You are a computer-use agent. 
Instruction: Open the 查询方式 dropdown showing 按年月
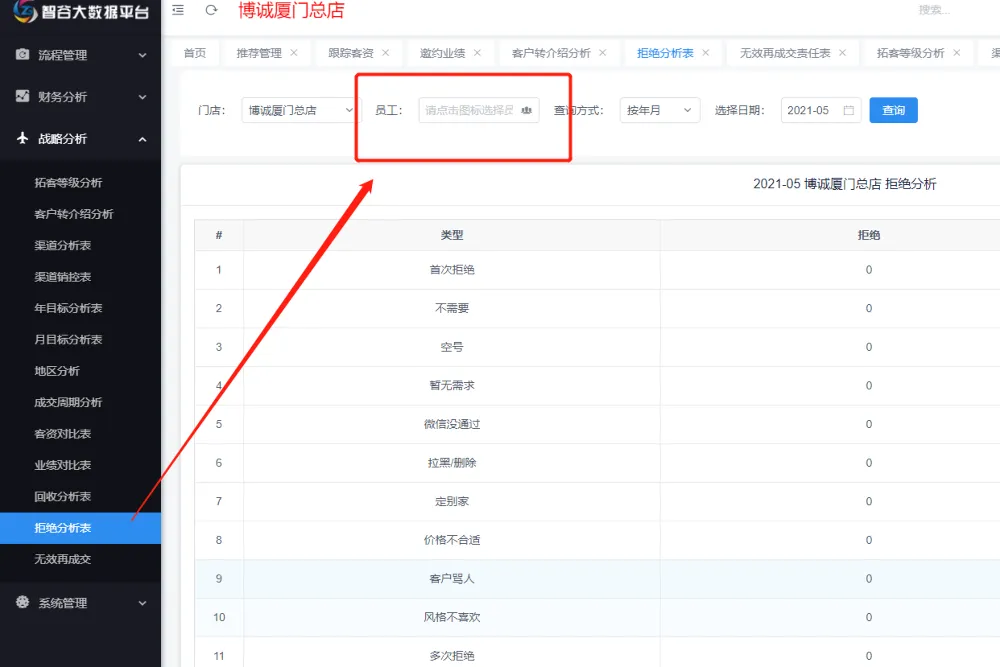(x=660, y=111)
